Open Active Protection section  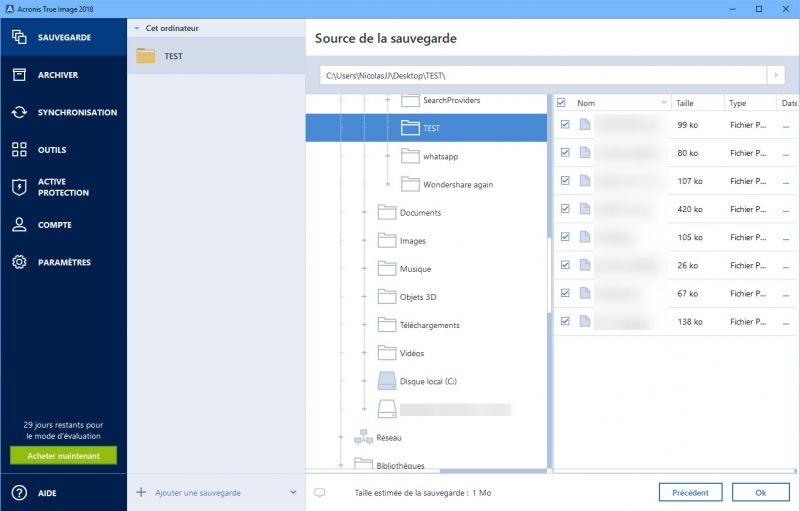(63, 187)
